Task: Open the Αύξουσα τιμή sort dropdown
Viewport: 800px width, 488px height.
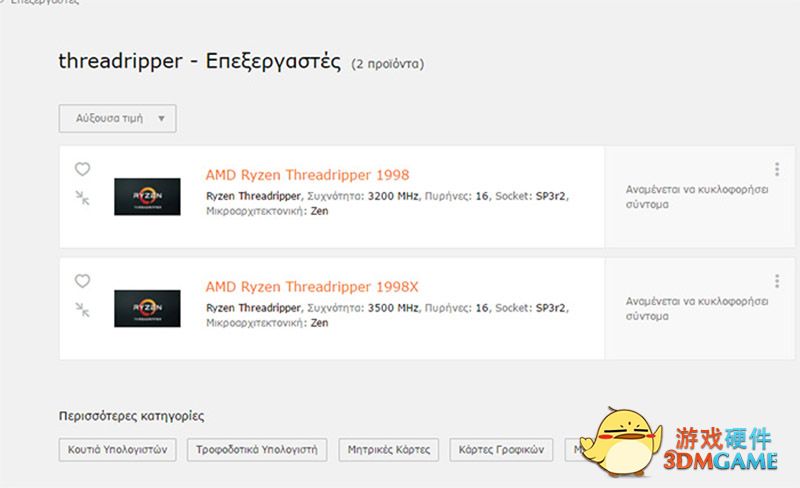Action: point(117,118)
